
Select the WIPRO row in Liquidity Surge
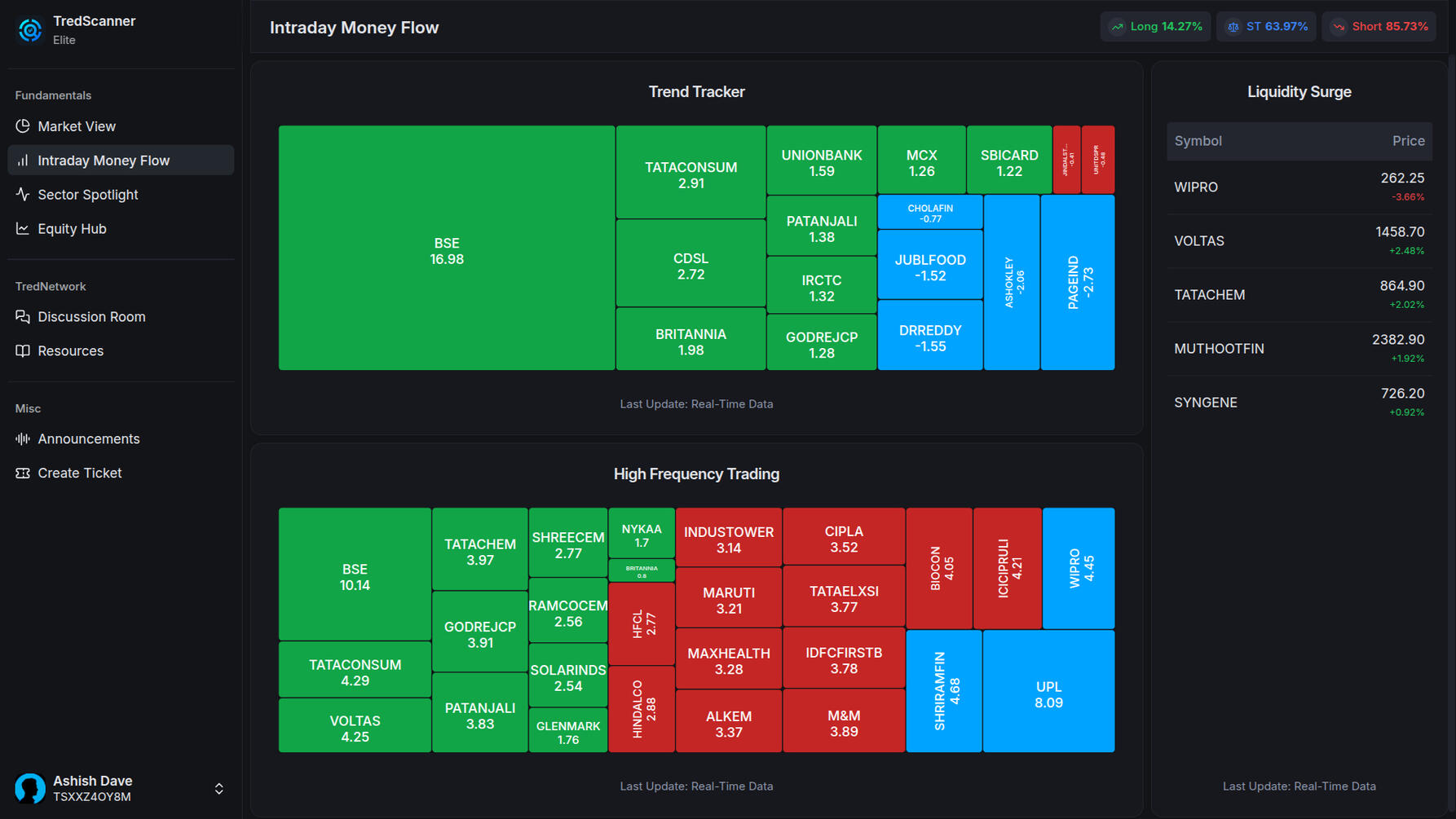[1299, 187]
